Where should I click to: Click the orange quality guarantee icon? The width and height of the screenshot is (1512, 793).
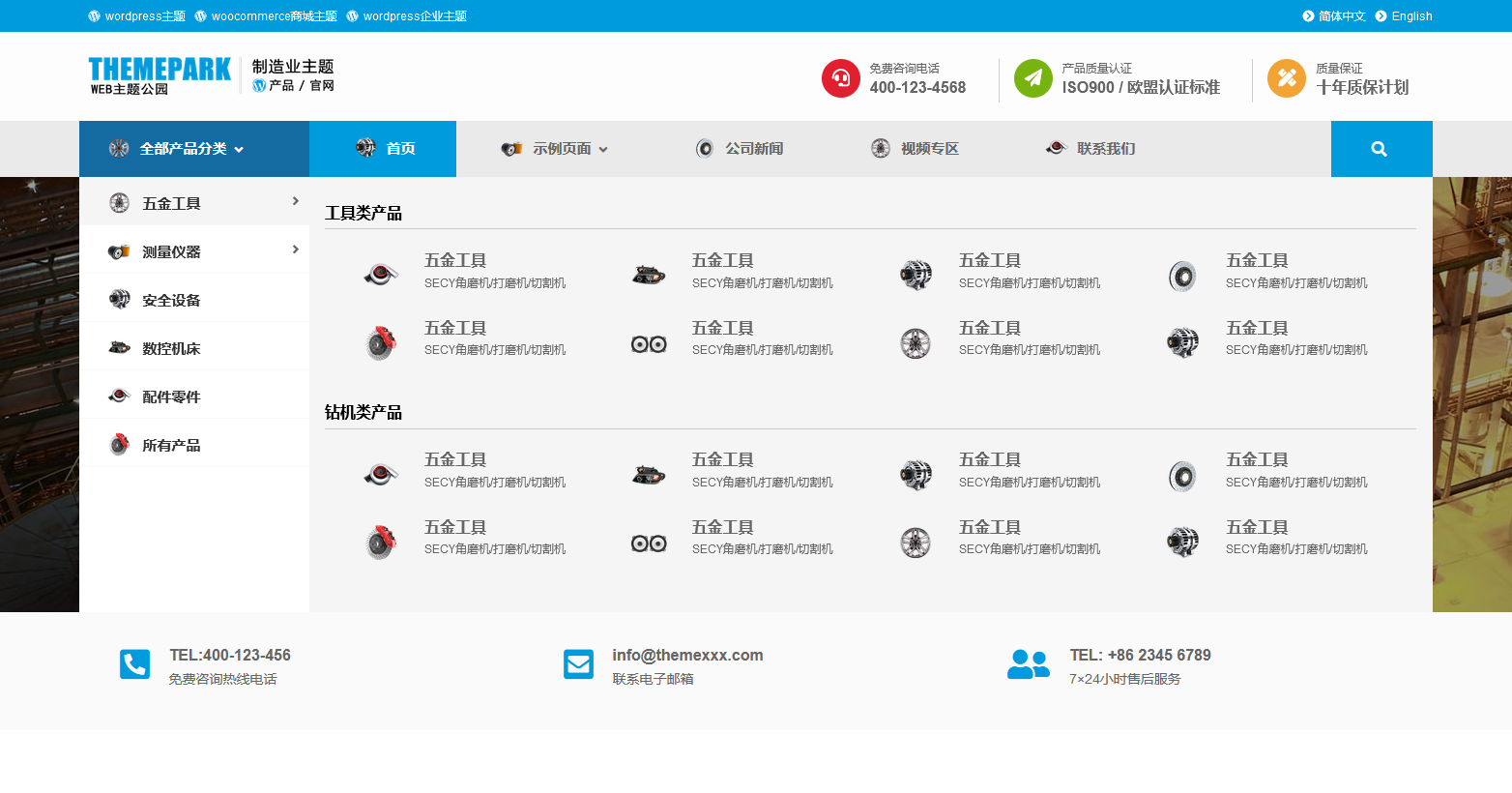[1286, 78]
